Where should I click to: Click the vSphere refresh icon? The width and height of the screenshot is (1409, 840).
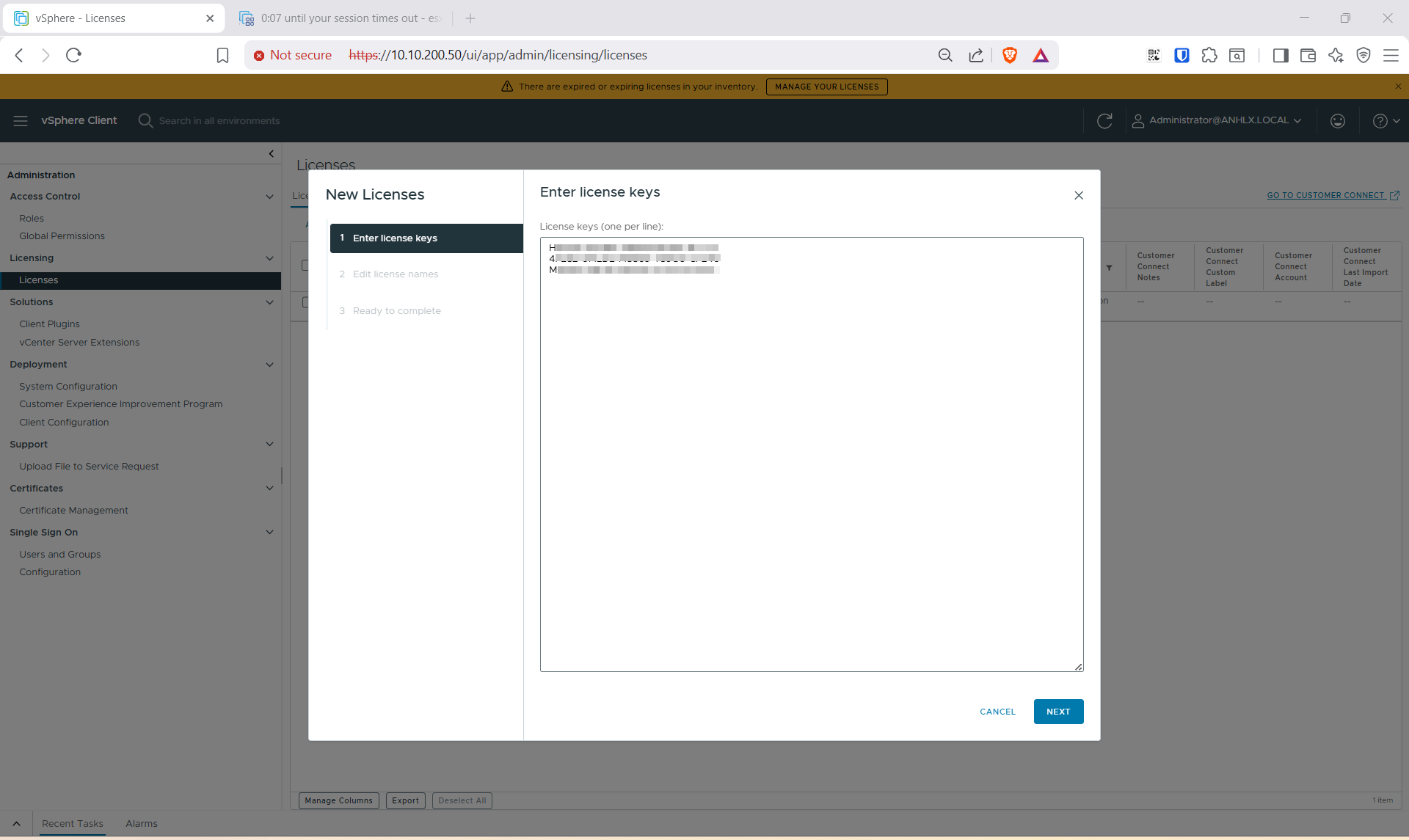[x=1104, y=120]
